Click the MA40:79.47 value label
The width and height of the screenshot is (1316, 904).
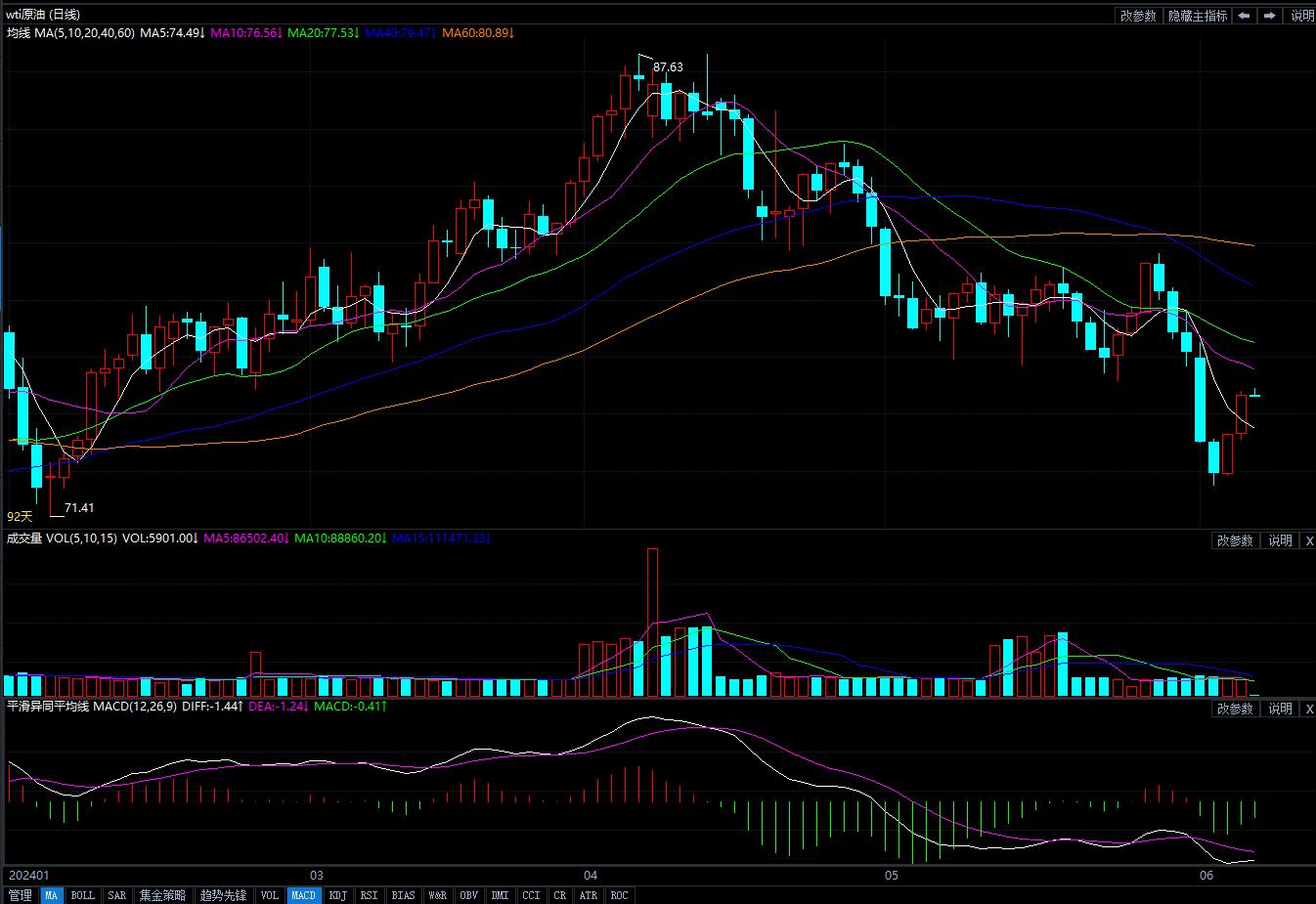click(x=401, y=33)
